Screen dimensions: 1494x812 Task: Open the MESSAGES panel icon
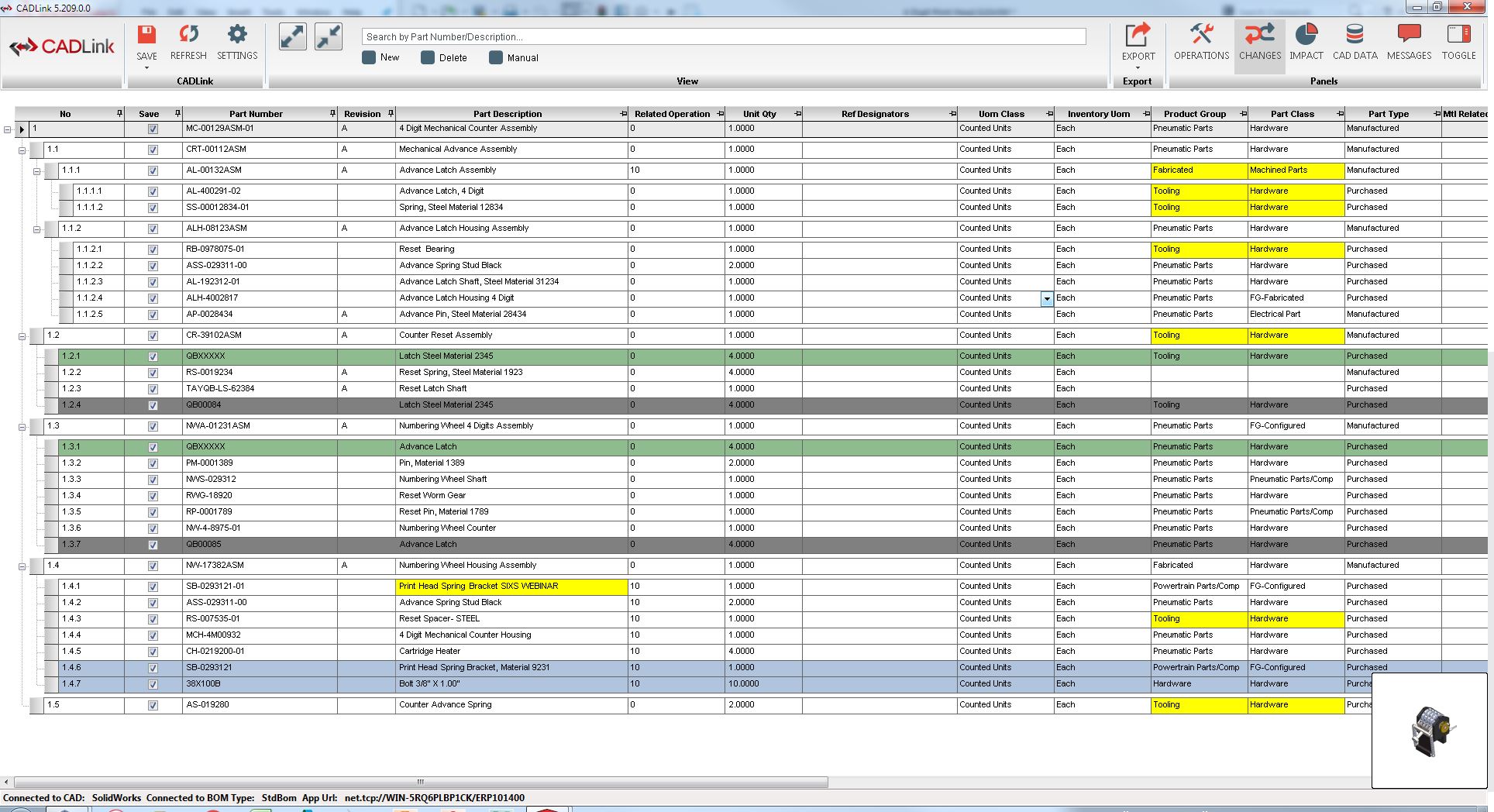point(1409,35)
